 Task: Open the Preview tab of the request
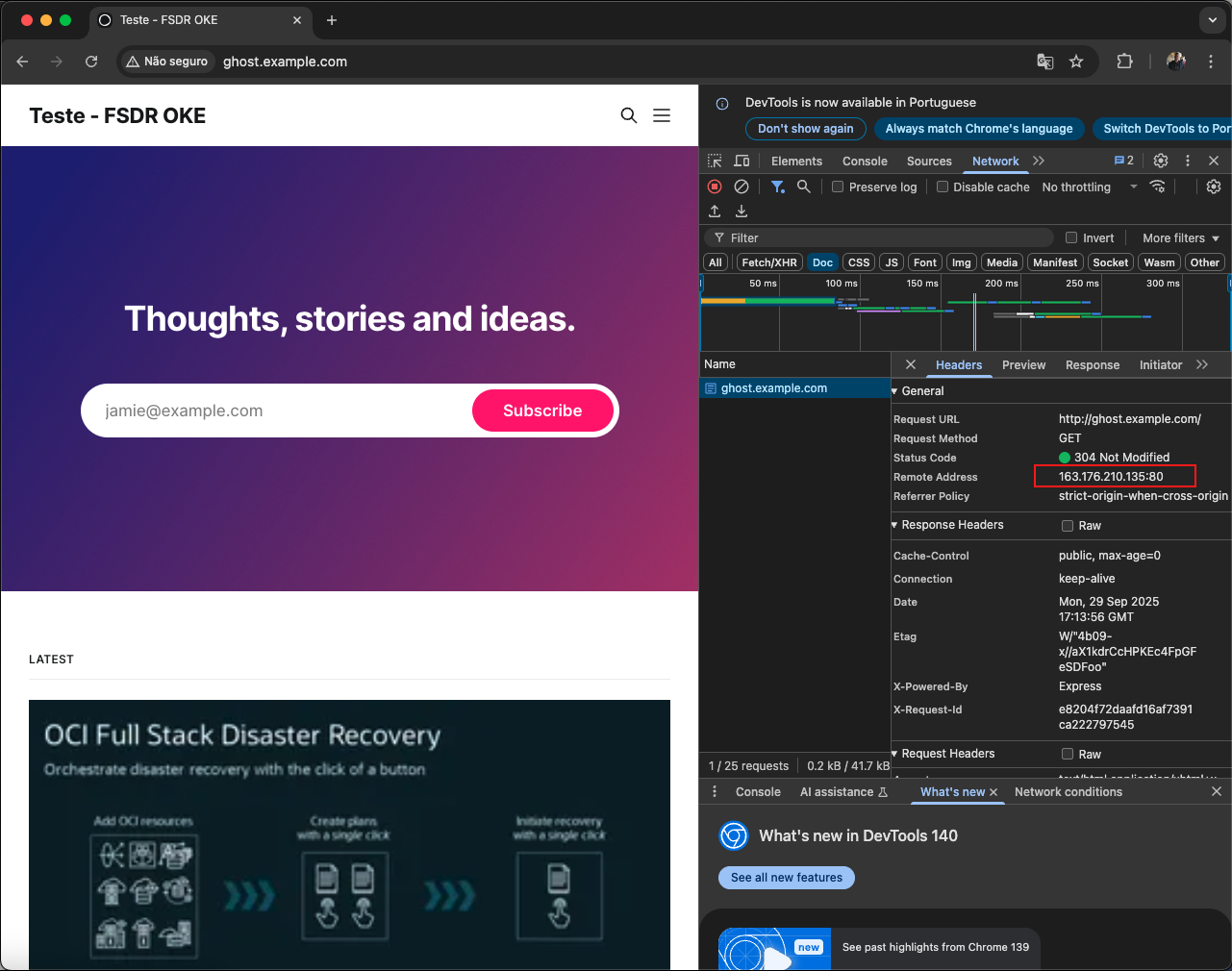[x=1023, y=365]
